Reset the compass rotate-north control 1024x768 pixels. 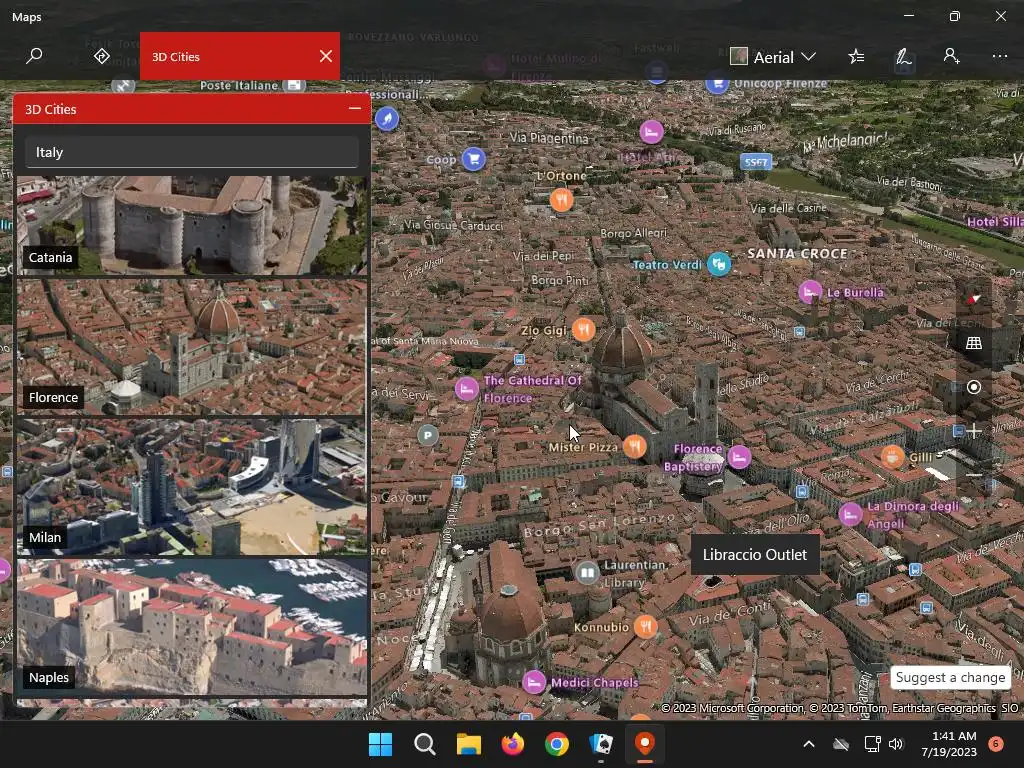pos(974,298)
